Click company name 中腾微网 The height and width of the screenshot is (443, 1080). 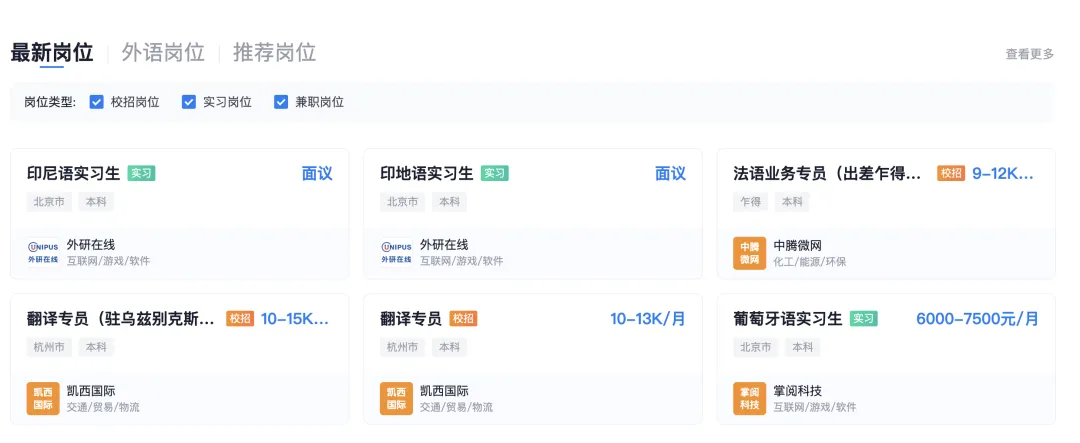click(798, 245)
